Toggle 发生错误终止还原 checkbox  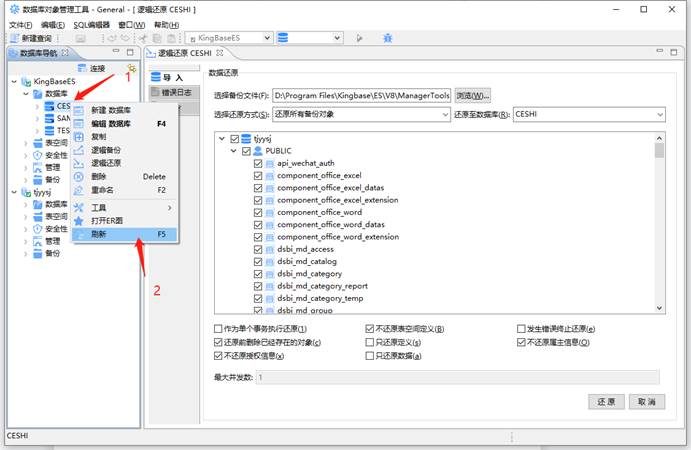pyautogui.click(x=521, y=329)
